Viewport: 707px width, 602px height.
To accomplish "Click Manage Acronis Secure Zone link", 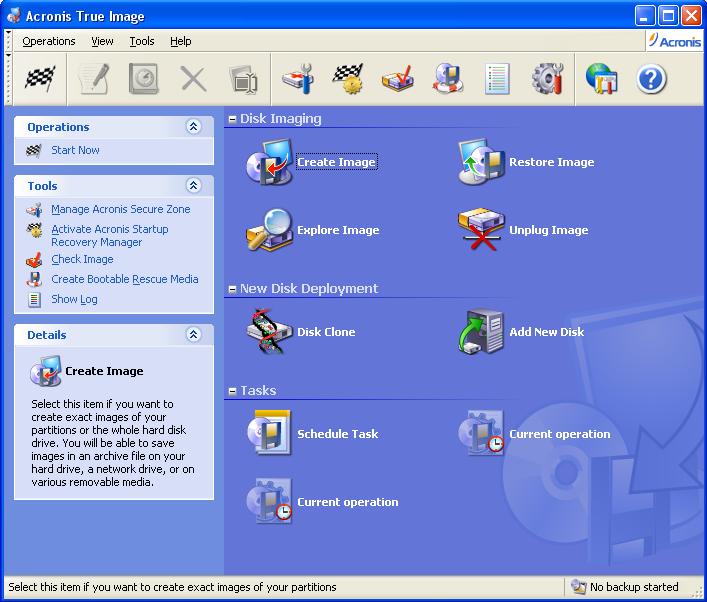I will (121, 209).
